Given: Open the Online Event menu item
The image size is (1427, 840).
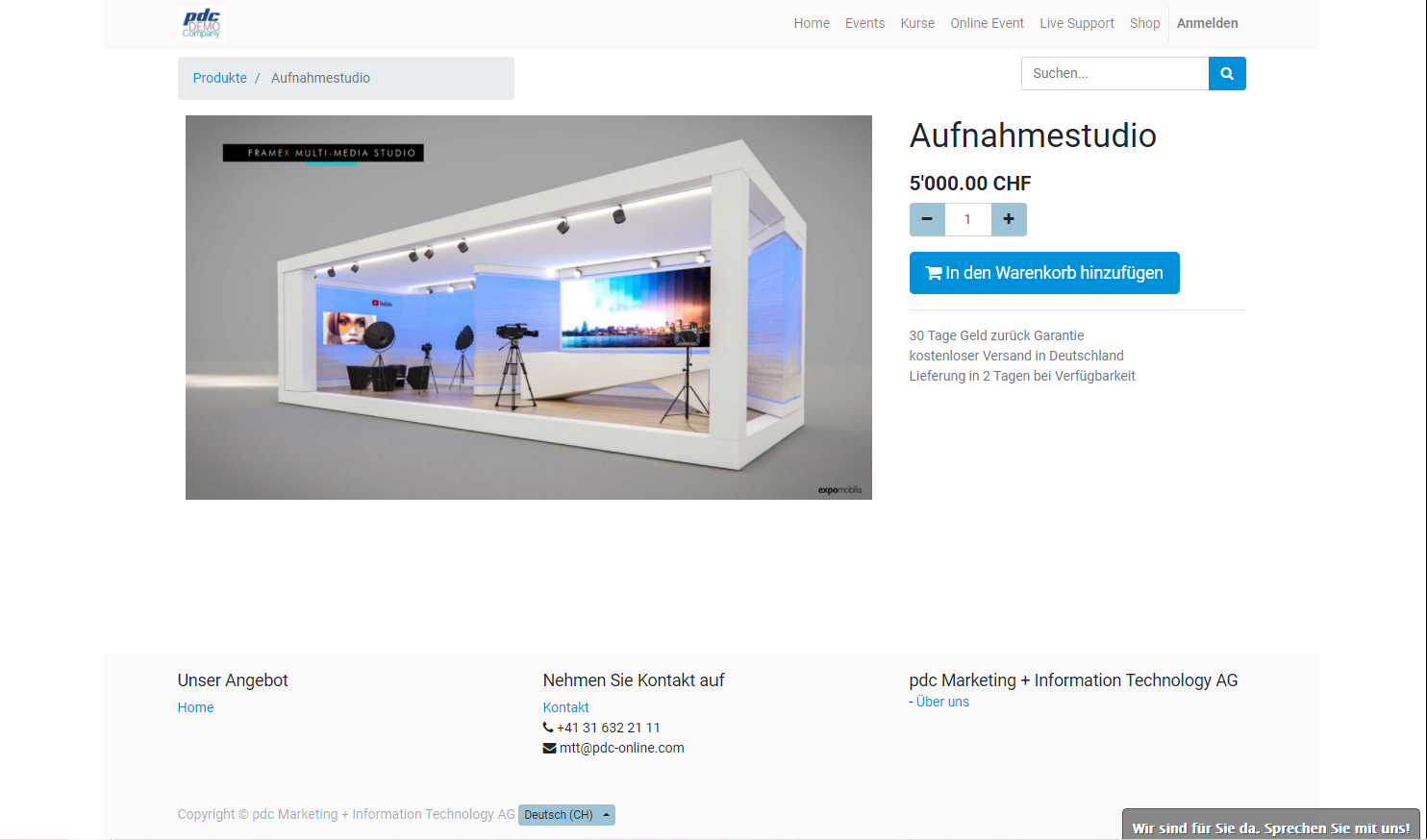Looking at the screenshot, I should (x=987, y=23).
